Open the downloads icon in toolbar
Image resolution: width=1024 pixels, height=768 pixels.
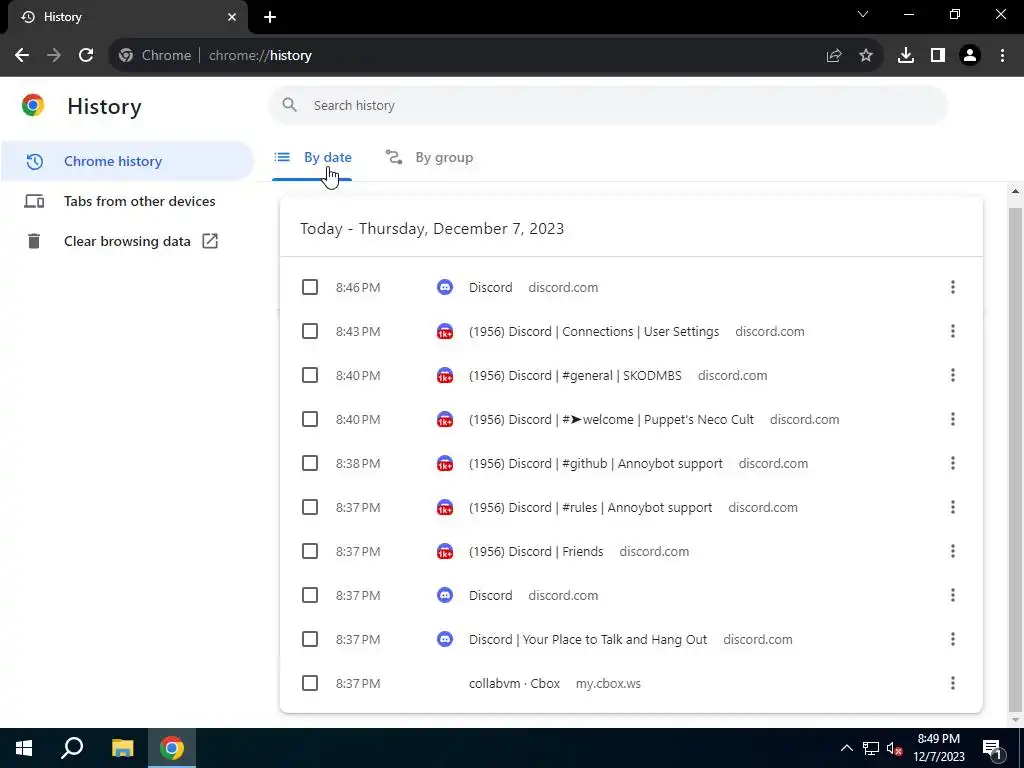[x=906, y=56]
